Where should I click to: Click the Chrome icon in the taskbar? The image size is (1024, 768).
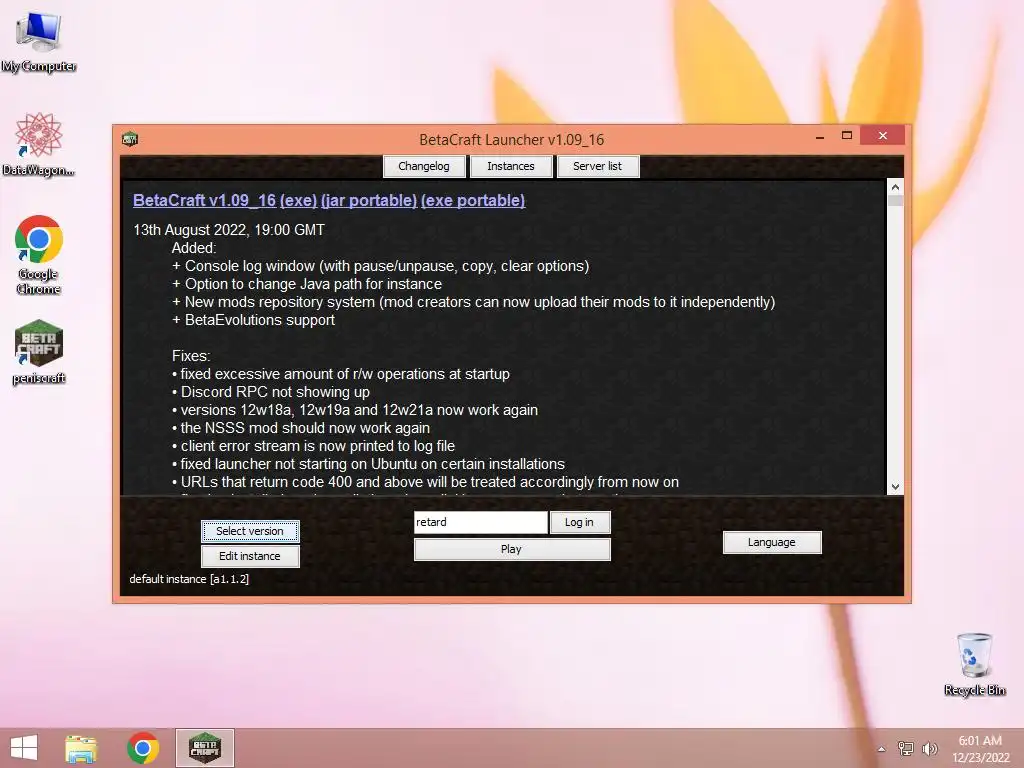pos(143,748)
